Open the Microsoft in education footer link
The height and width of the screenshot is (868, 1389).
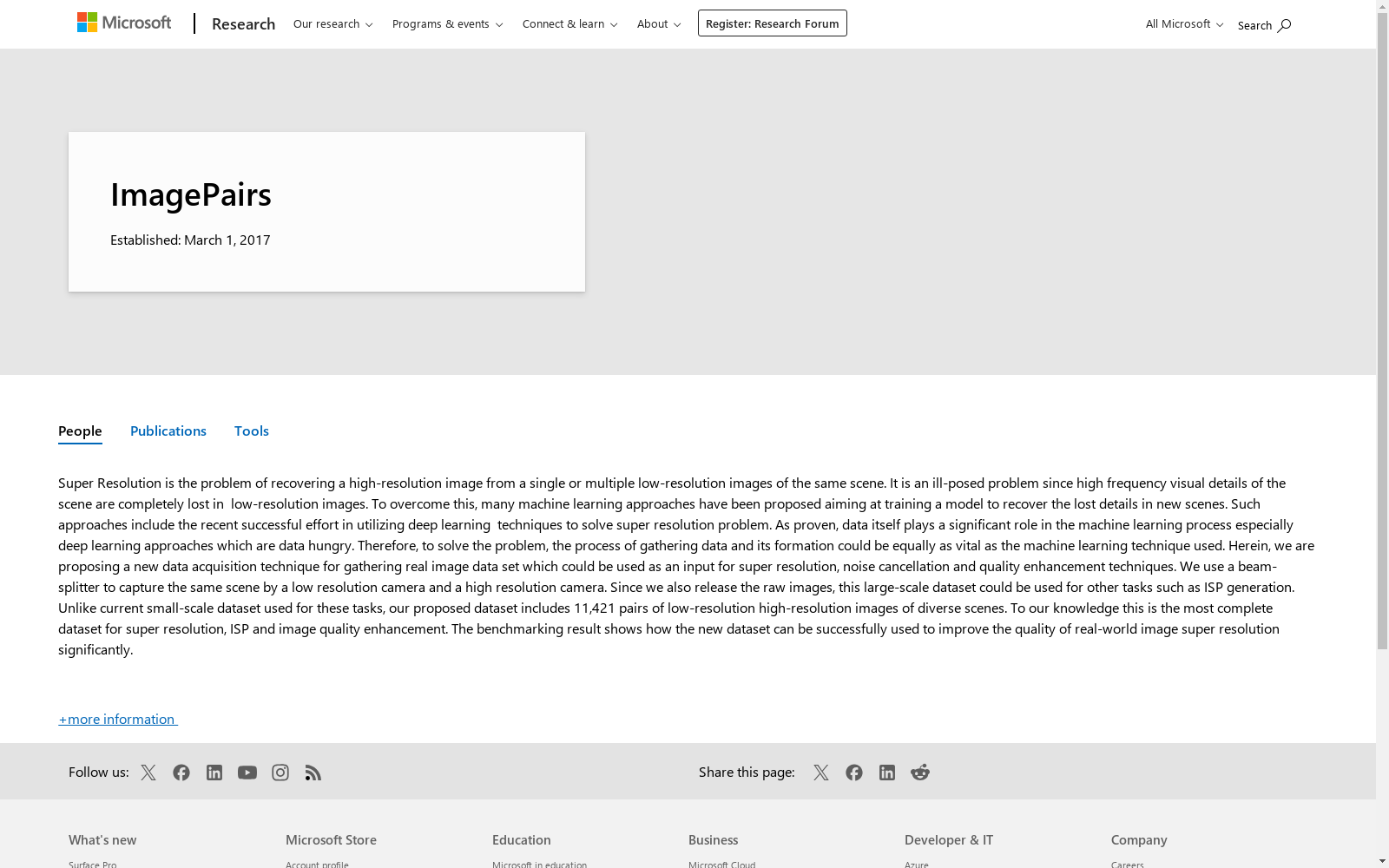tap(539, 864)
